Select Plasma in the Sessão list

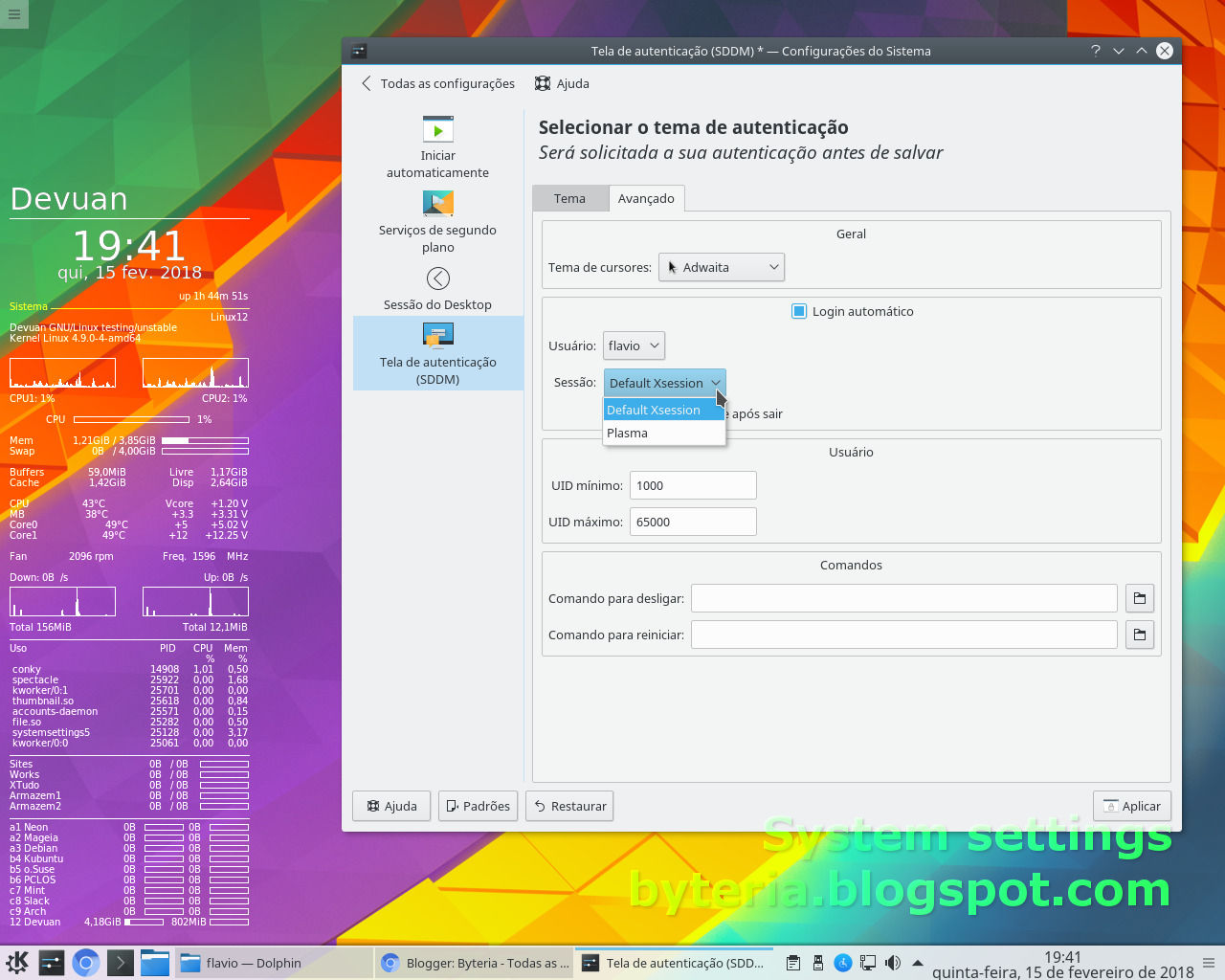pyautogui.click(x=628, y=433)
